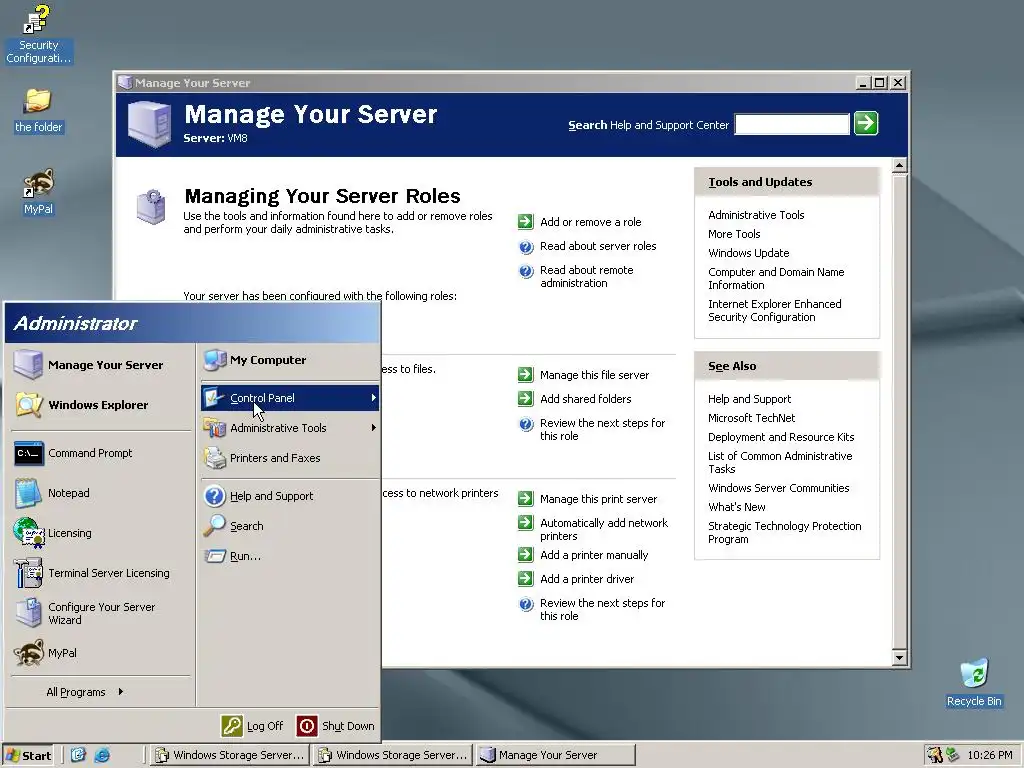Open Control Panel menu item
Screen dimensions: 1024x768
(290, 398)
